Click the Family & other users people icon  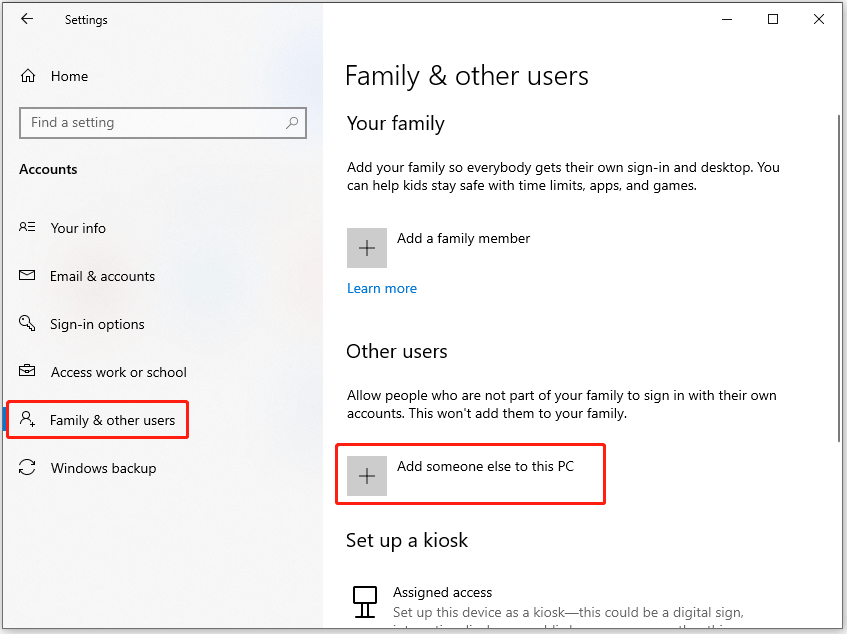point(27,420)
